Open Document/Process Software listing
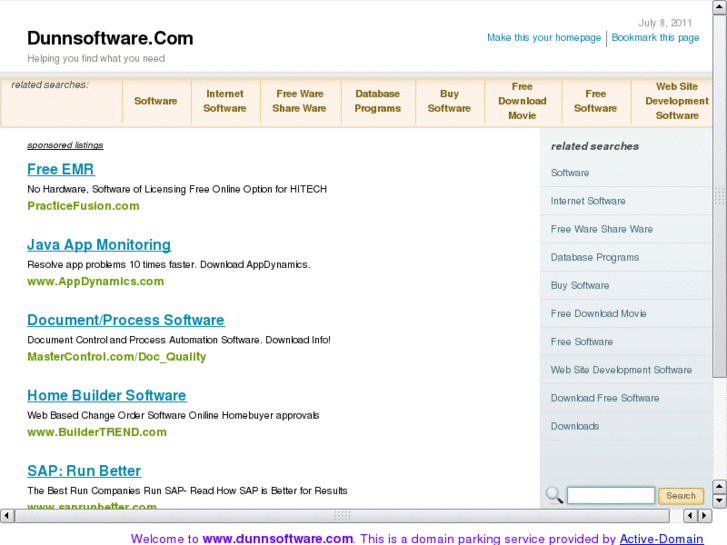Viewport: 727px width, 545px height. point(126,320)
